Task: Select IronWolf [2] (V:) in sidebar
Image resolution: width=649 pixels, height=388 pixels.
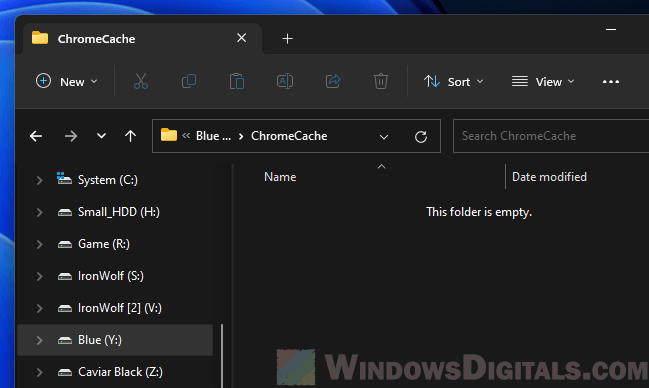Action: coord(115,308)
